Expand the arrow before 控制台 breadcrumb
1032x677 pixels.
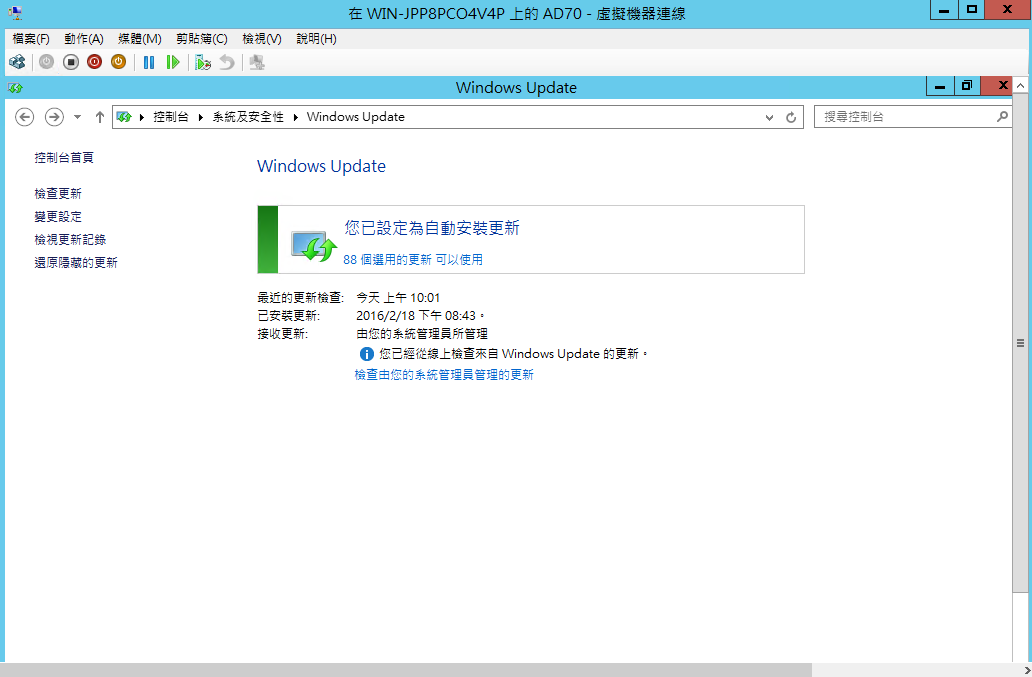coord(142,117)
